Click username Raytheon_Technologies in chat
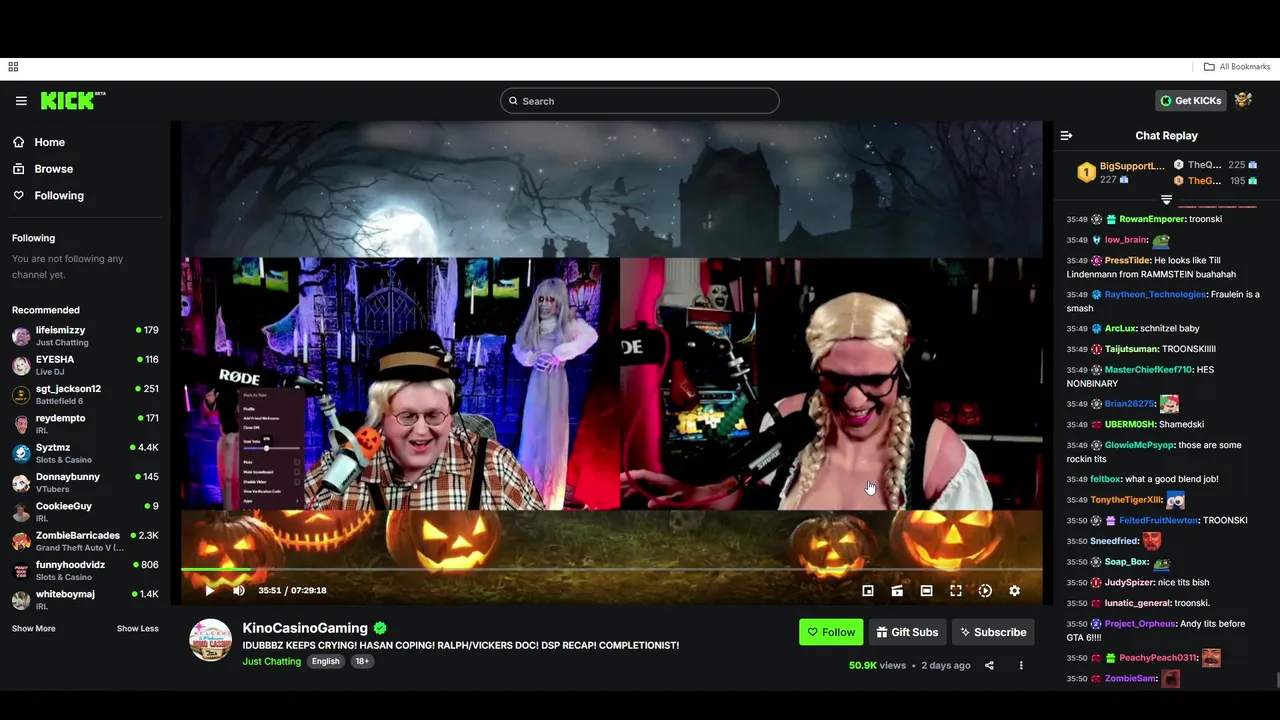Image resolution: width=1280 pixels, height=720 pixels. (1155, 294)
